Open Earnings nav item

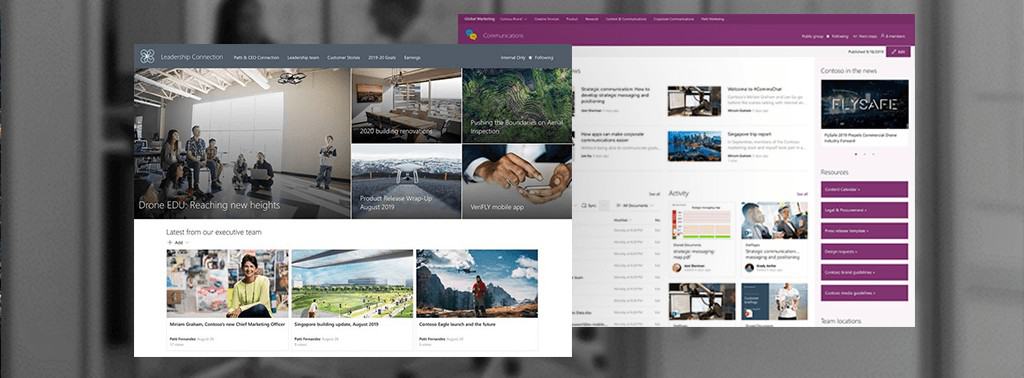click(x=412, y=57)
